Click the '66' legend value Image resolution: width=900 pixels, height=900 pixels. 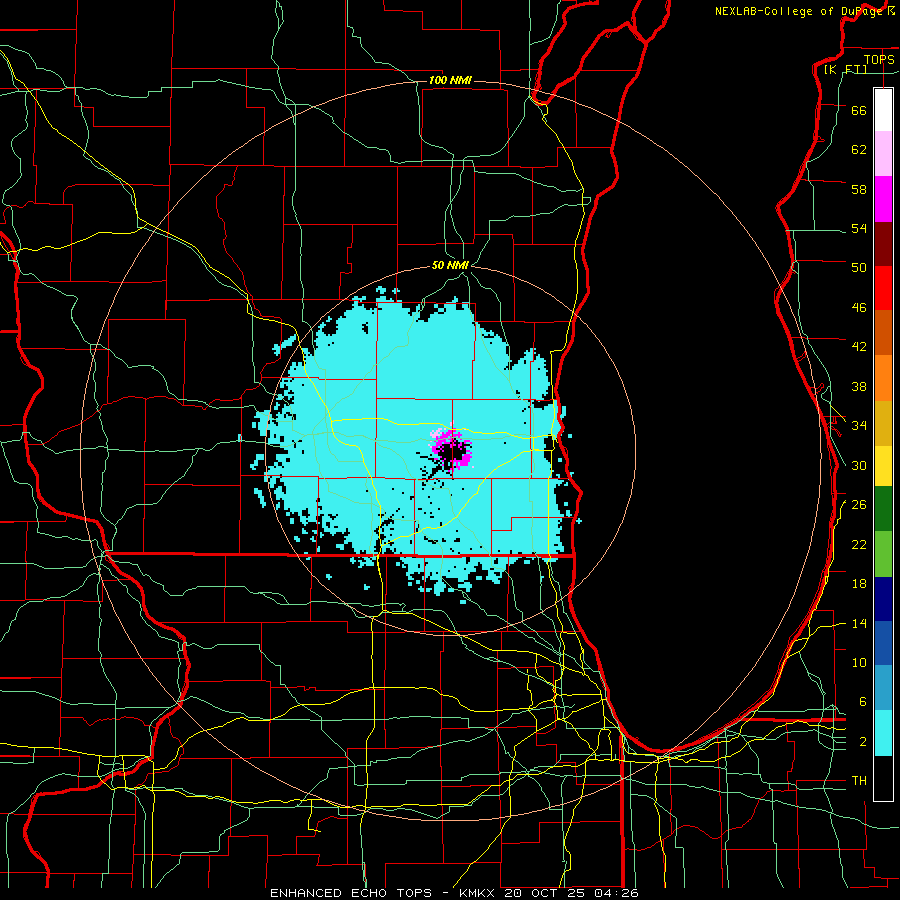click(859, 110)
